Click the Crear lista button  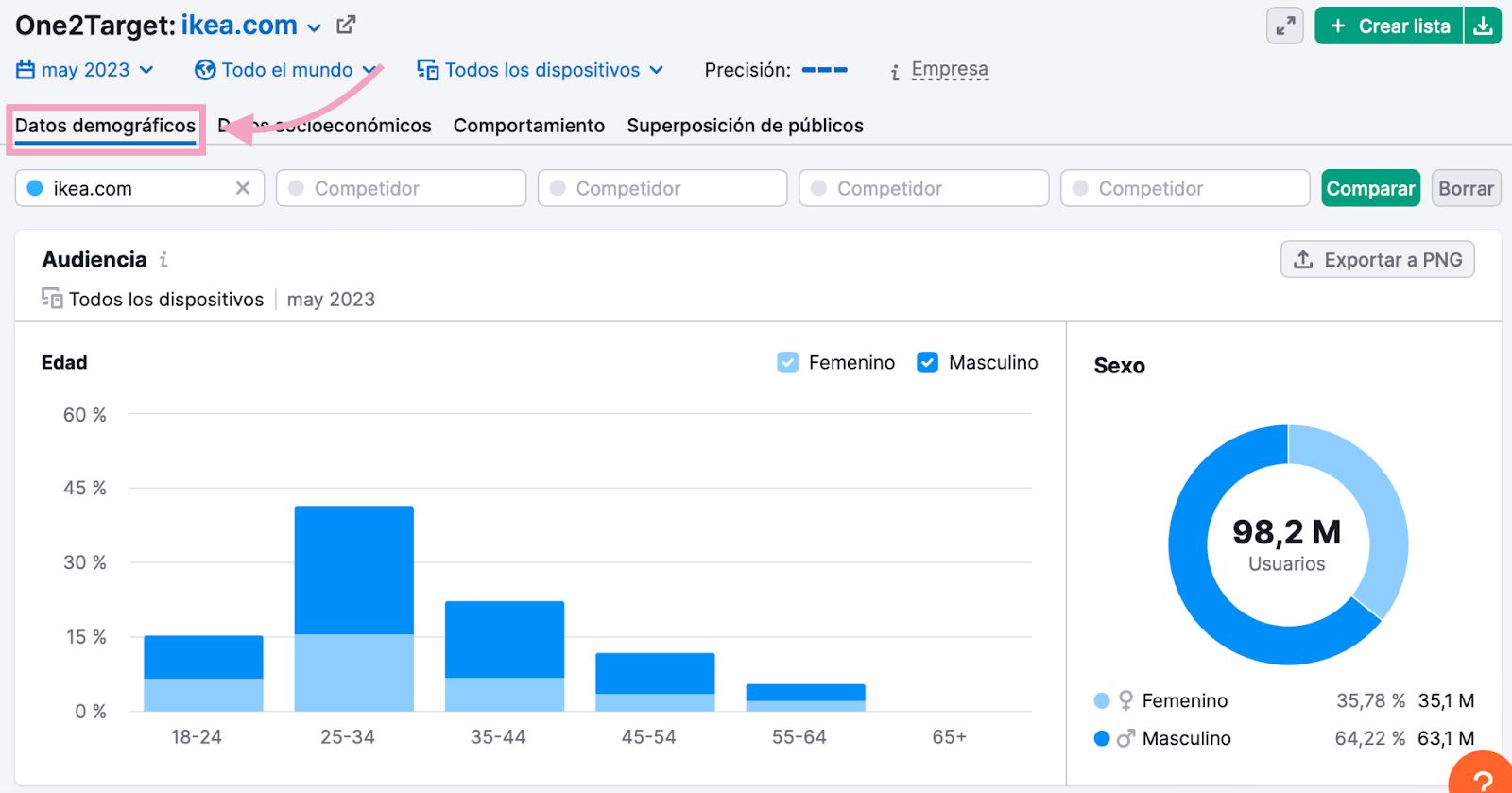[1389, 26]
